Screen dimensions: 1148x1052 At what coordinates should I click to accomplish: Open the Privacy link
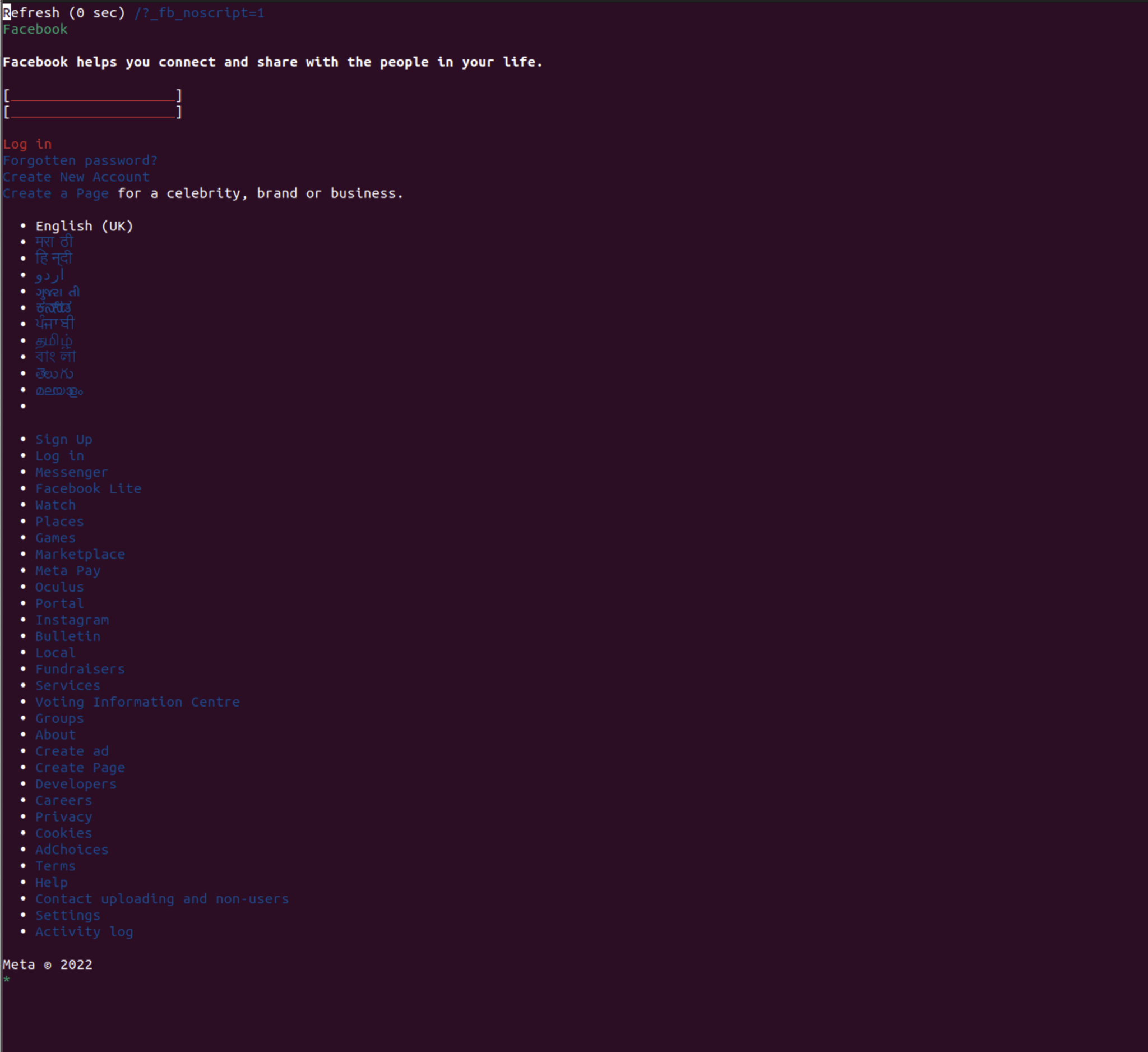coord(64,817)
